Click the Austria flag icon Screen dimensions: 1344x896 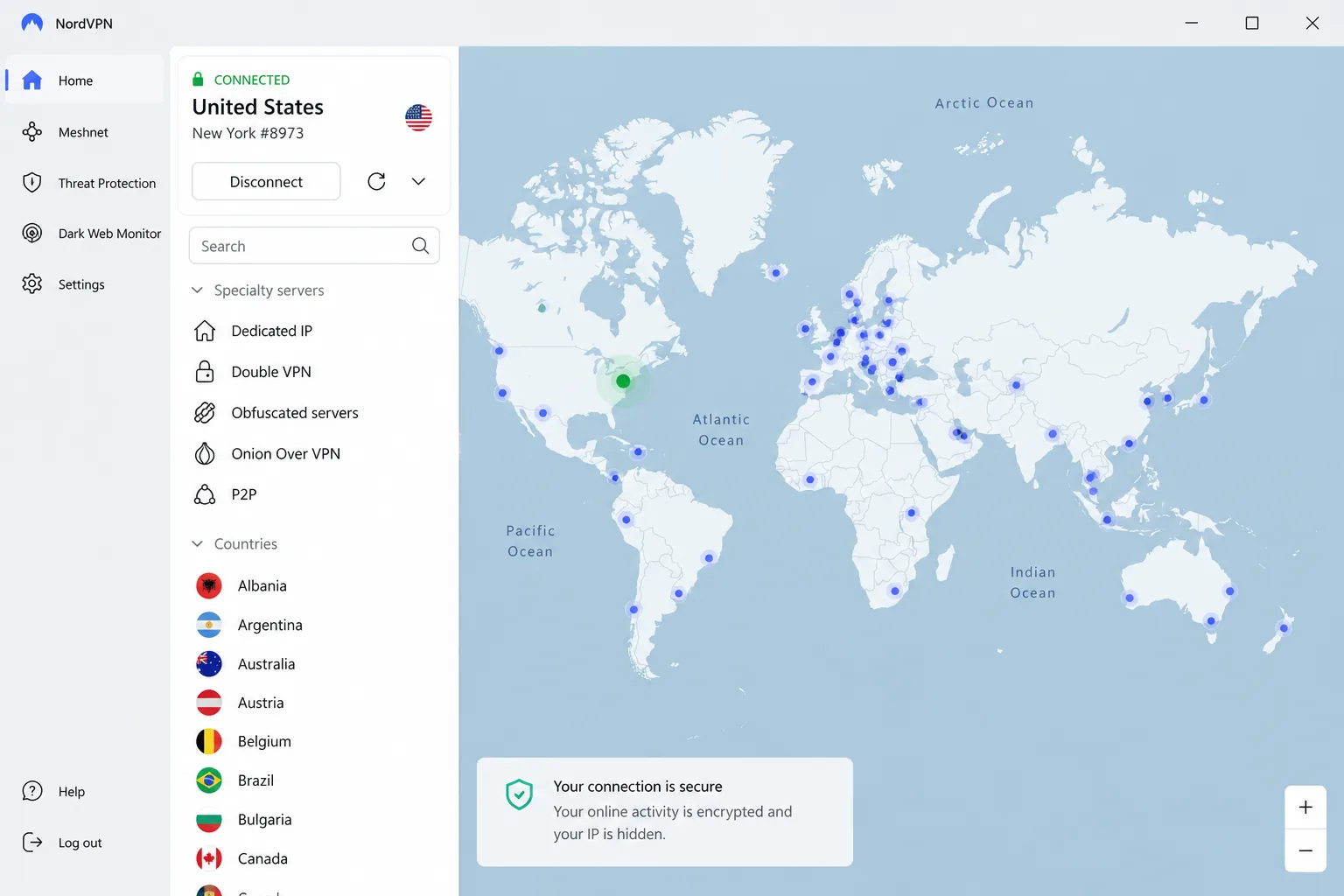point(209,703)
